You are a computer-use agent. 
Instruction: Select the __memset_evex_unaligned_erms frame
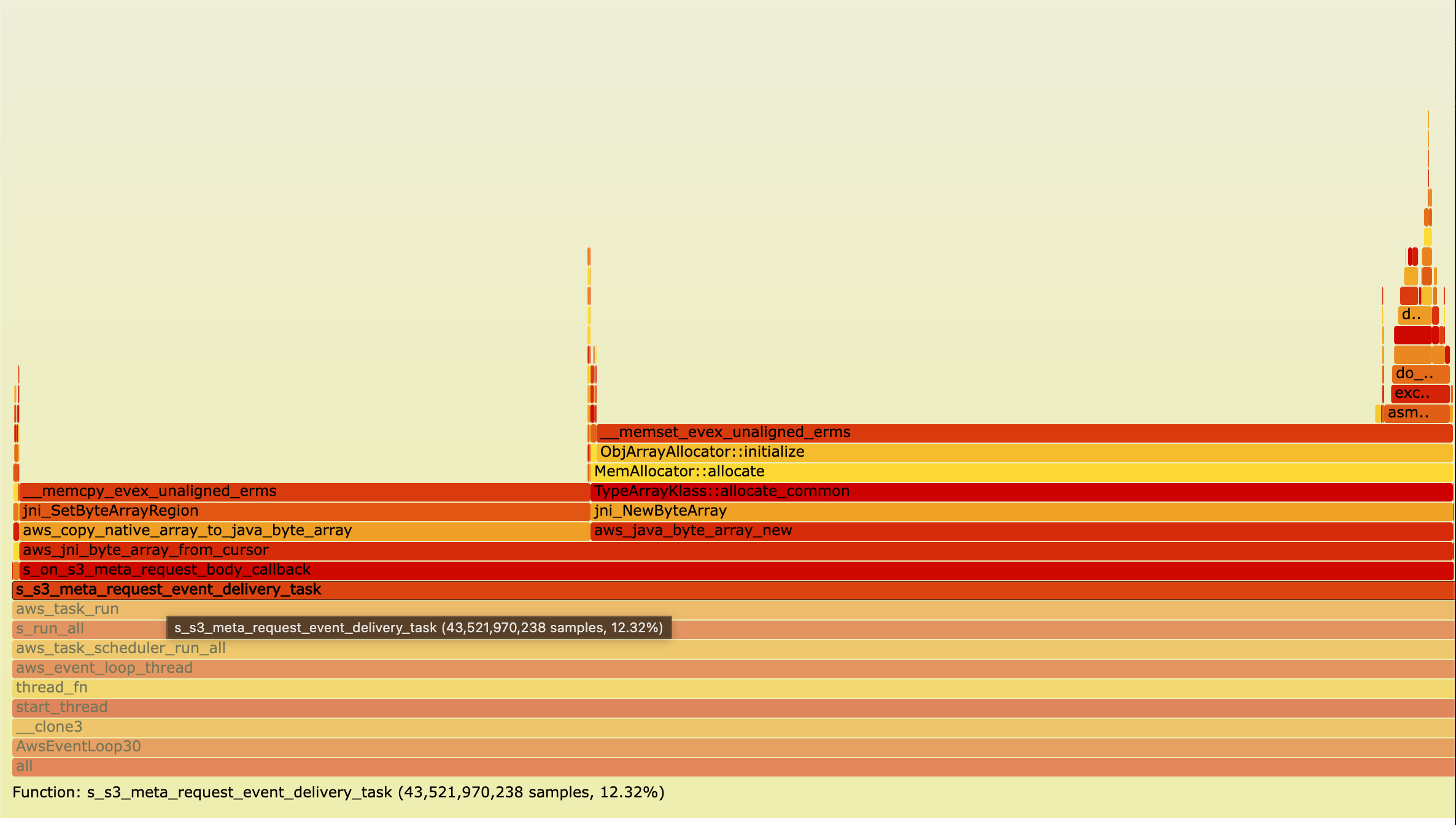click(726, 432)
